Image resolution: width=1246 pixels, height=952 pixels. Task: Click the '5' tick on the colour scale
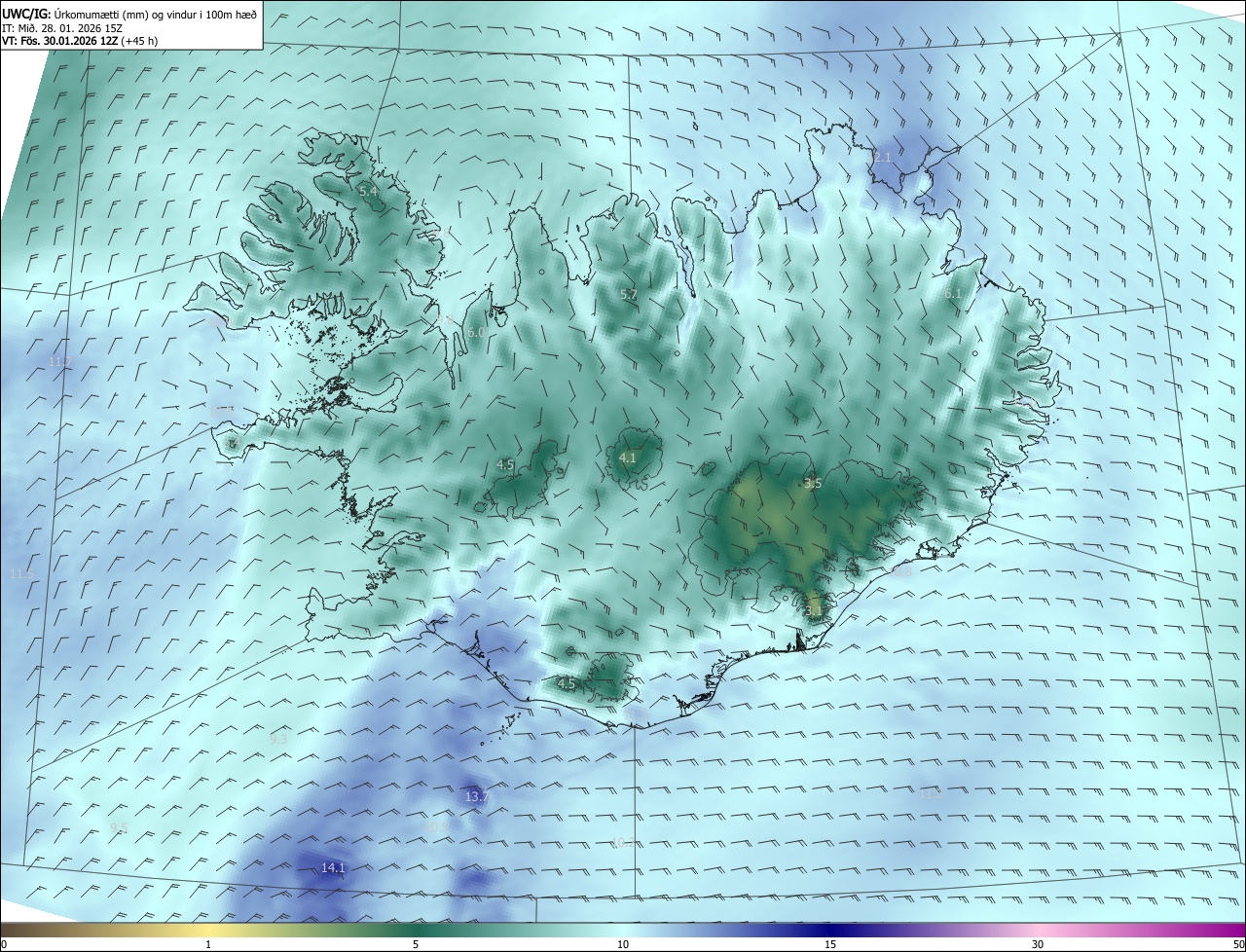pos(416,944)
